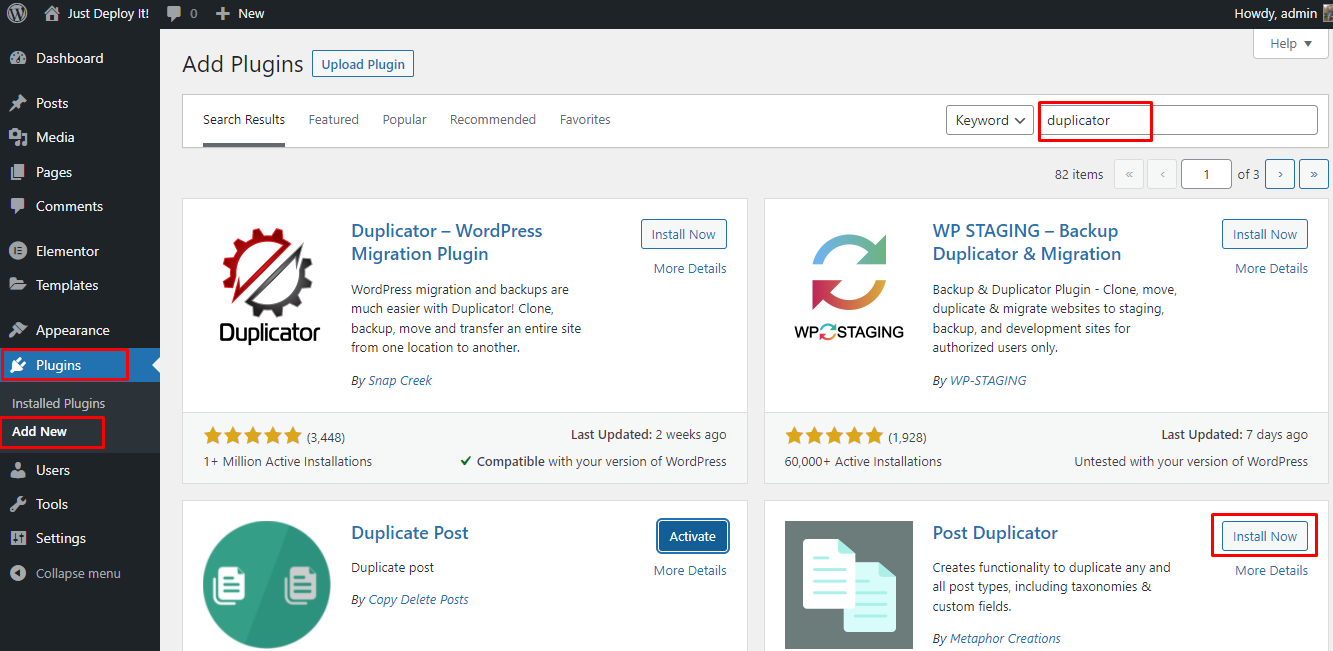Click the Appearance paintbrush icon
Screen dimensions: 1333x651
(18, 330)
